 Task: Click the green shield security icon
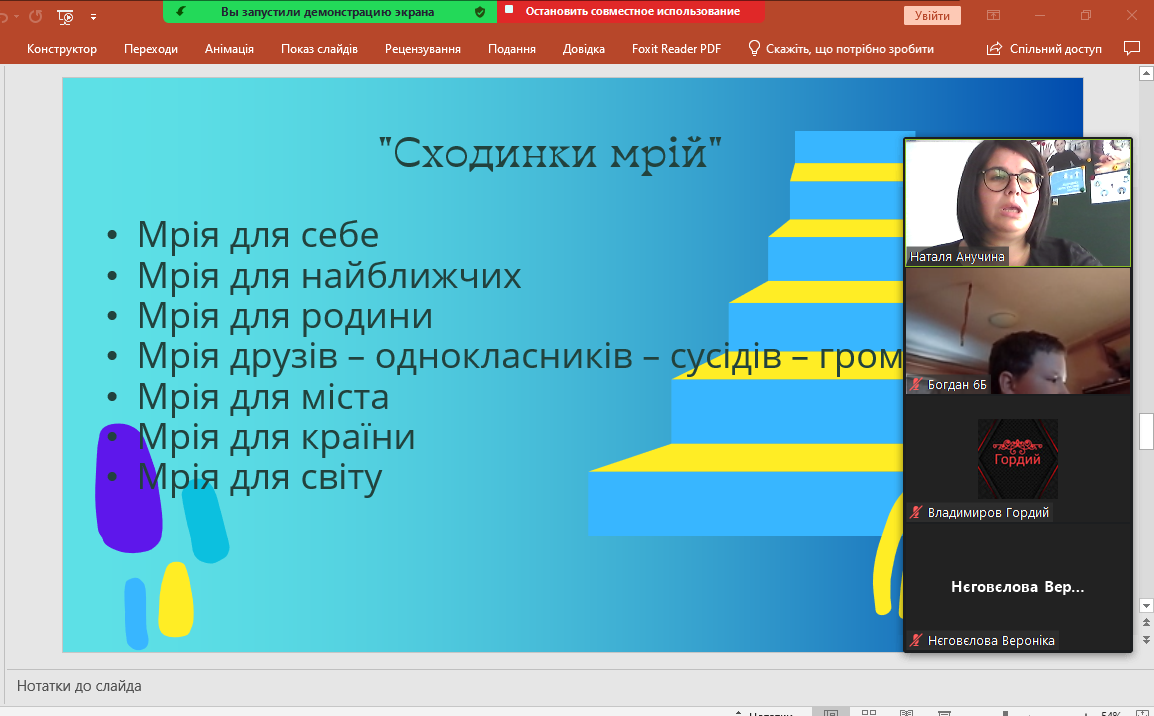tap(480, 12)
